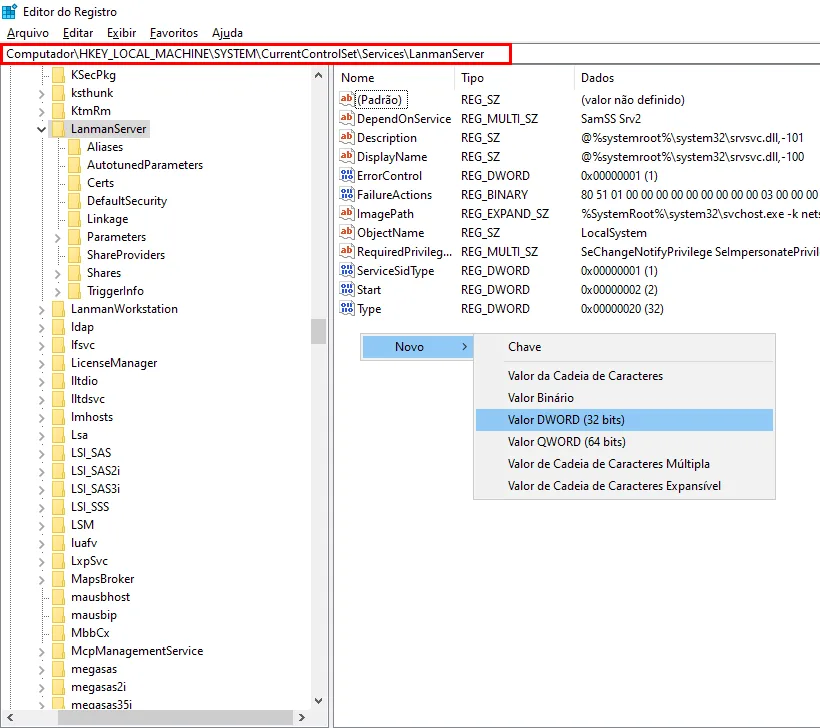
Task: Click the Registry Editor app icon in title bar
Action: [x=9, y=12]
